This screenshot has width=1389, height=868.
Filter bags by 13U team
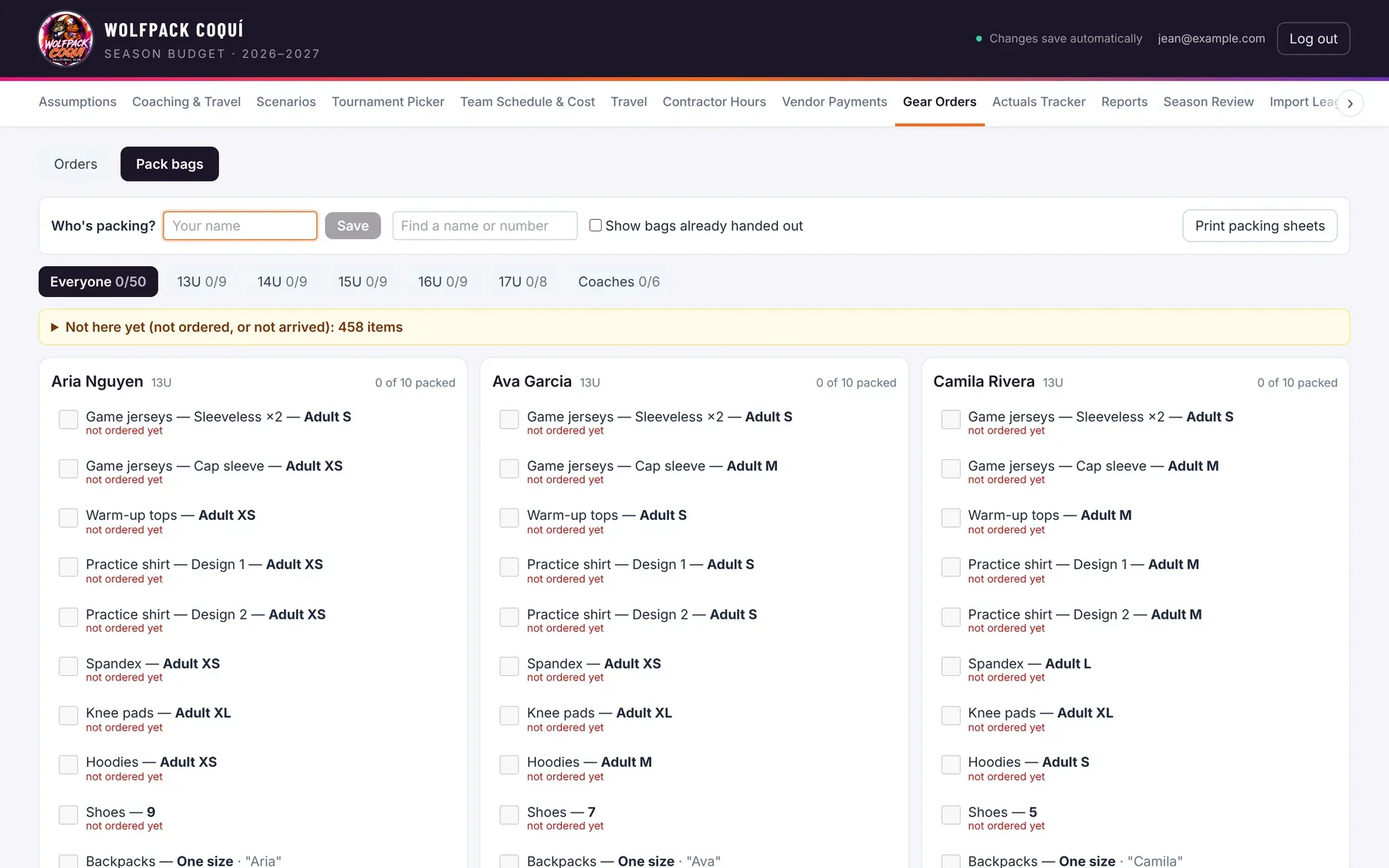click(201, 282)
